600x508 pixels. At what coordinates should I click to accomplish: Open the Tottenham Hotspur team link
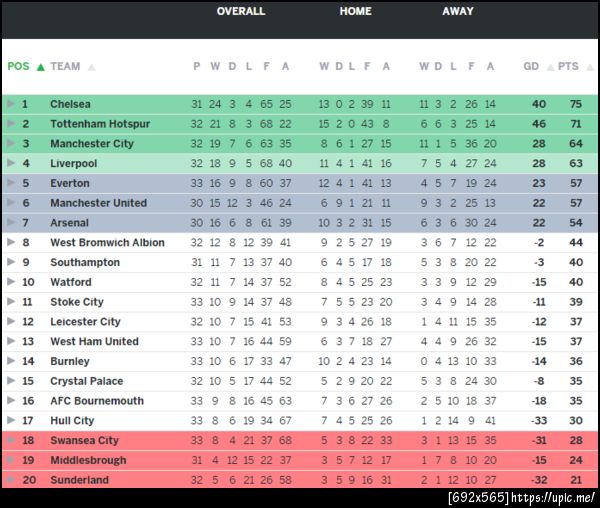pos(100,124)
